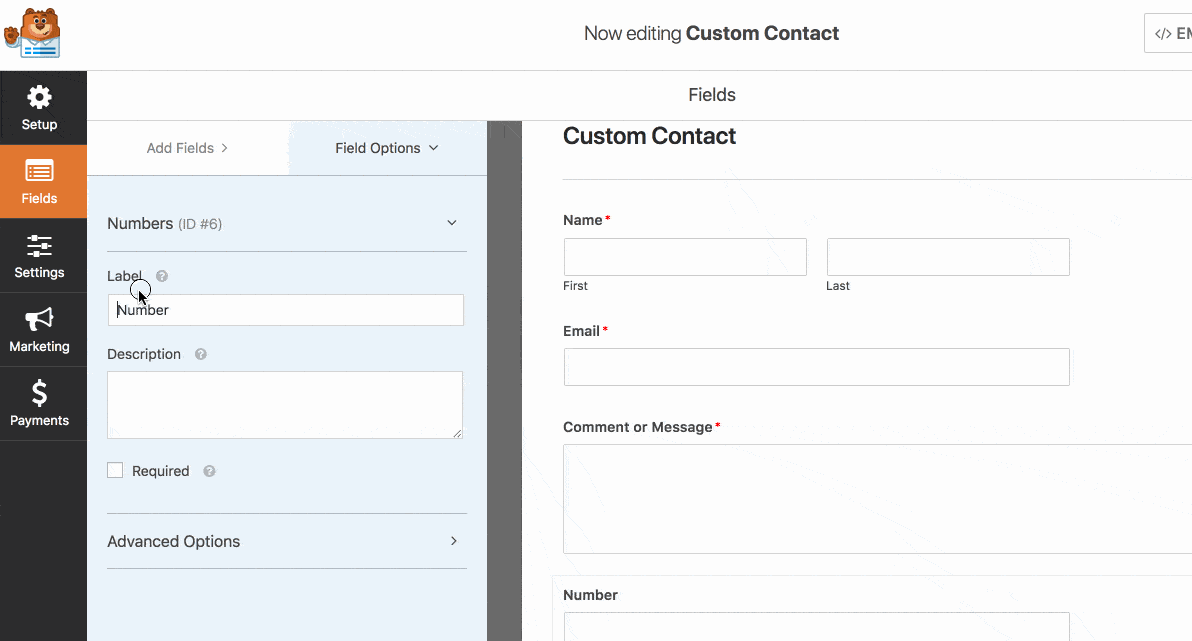This screenshot has width=1192, height=641.
Task: Open the Setup gear icon
Action: coord(39,97)
